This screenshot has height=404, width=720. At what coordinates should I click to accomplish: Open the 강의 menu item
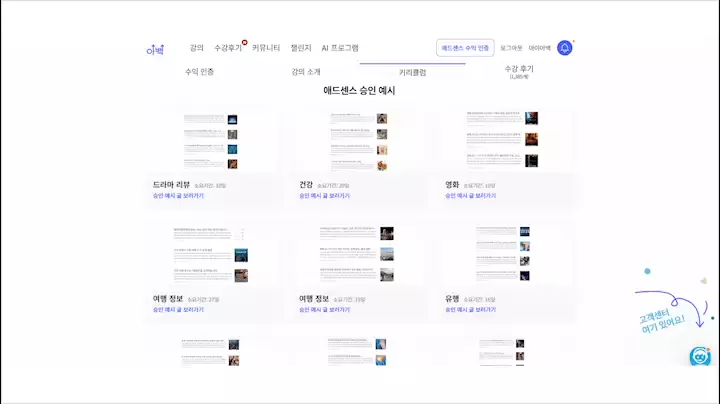point(197,48)
